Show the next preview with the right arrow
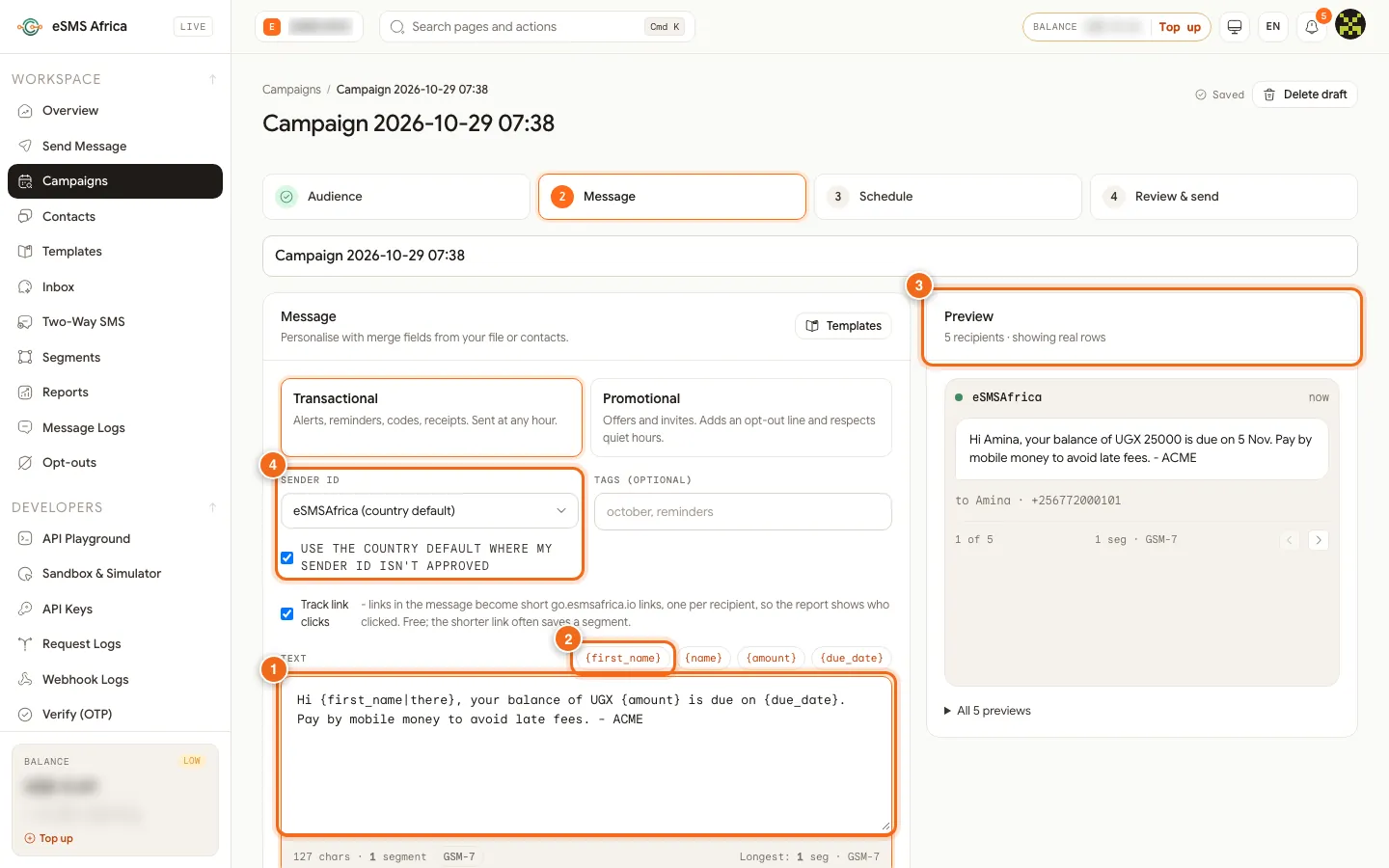The width and height of the screenshot is (1389, 868). (x=1319, y=540)
